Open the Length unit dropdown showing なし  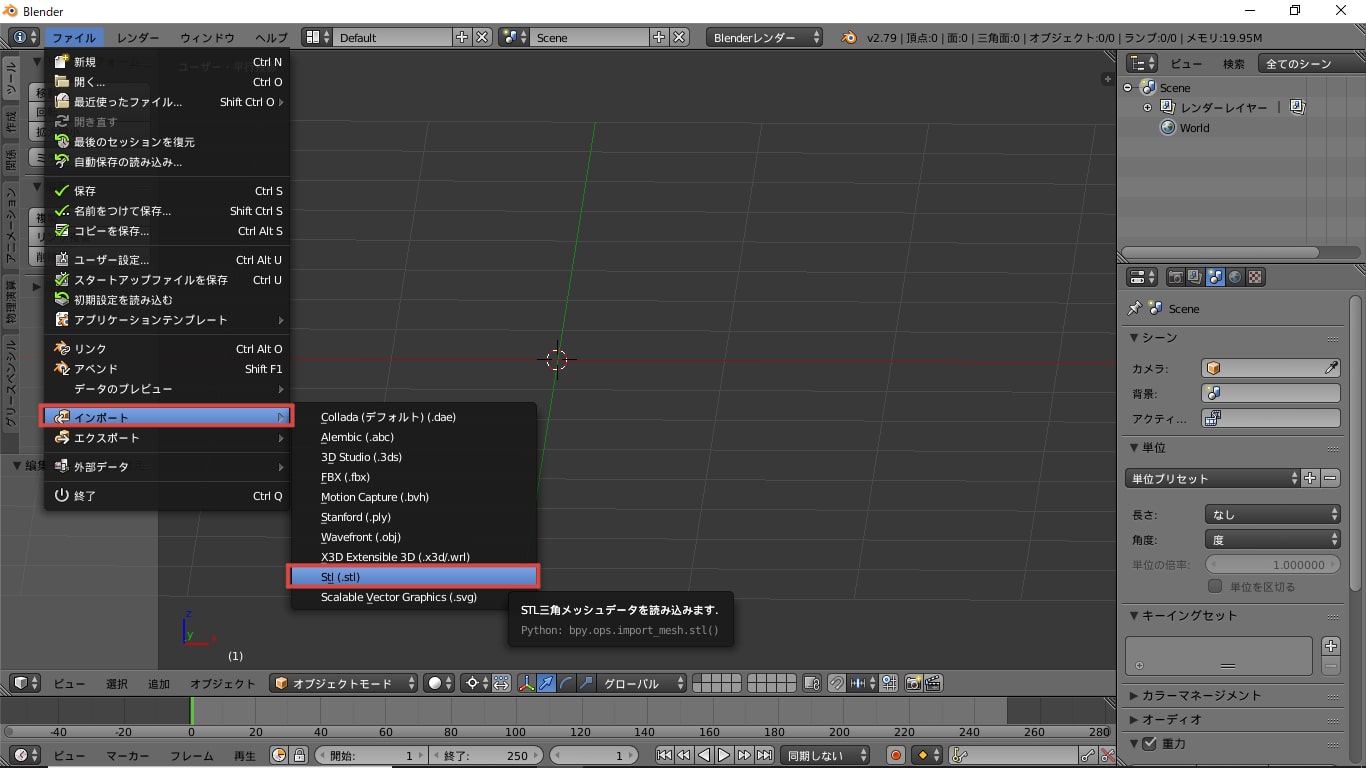pyautogui.click(x=1272, y=514)
